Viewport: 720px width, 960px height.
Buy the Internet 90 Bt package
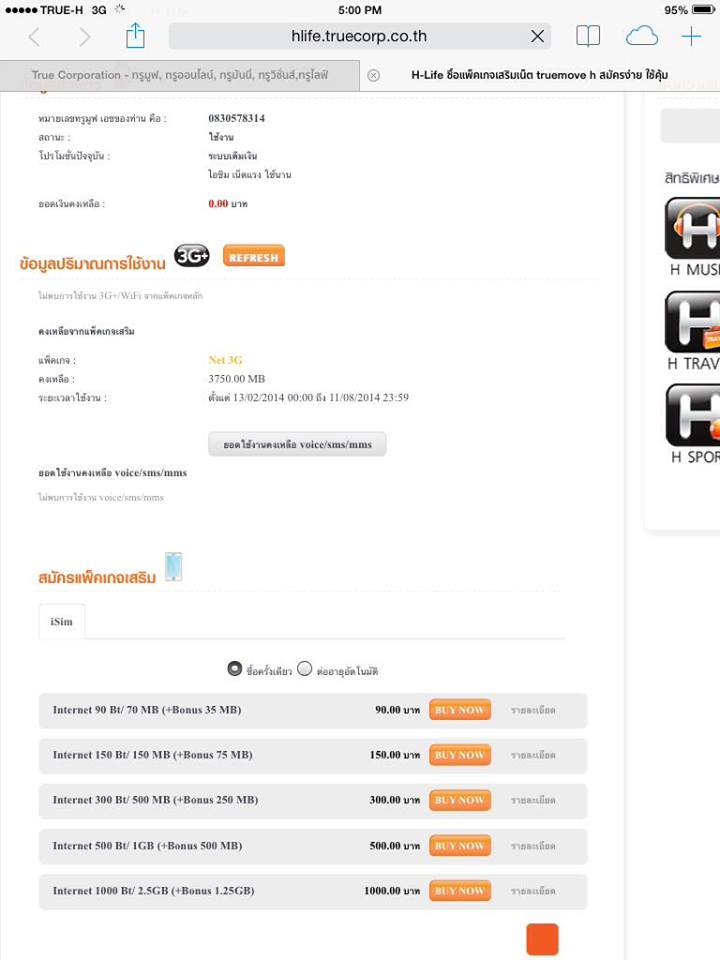coord(460,710)
